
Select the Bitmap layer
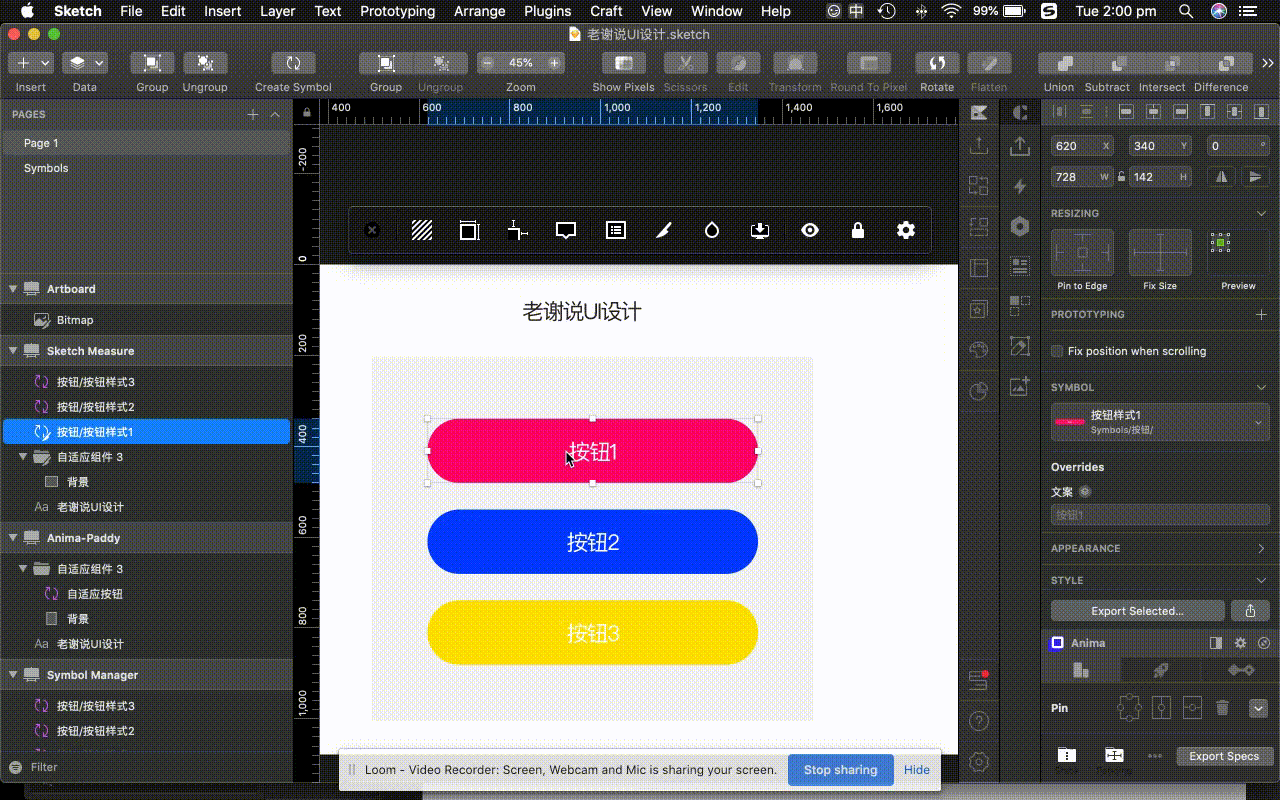pyautogui.click(x=147, y=320)
